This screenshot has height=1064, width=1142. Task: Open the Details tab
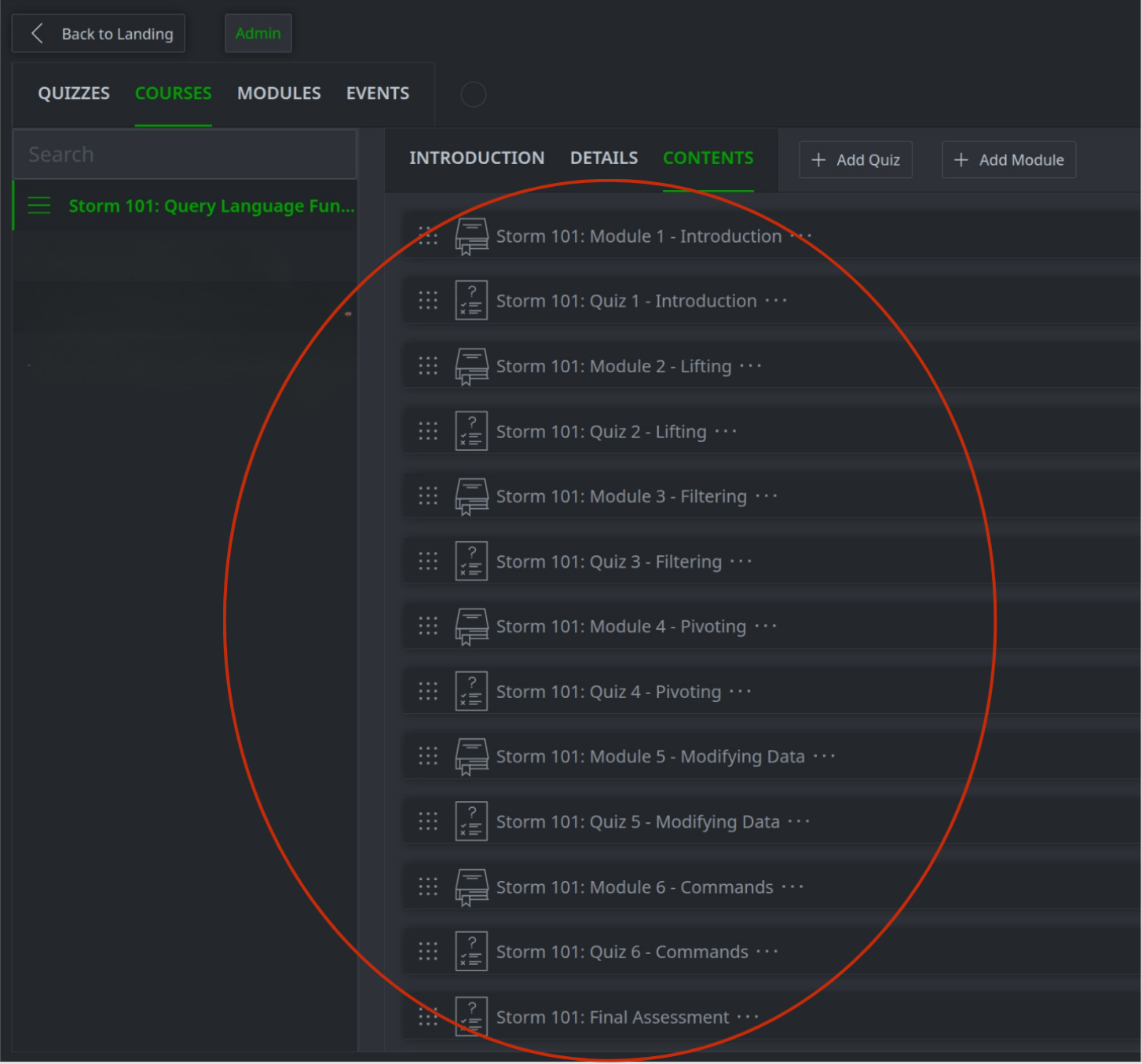coord(603,159)
